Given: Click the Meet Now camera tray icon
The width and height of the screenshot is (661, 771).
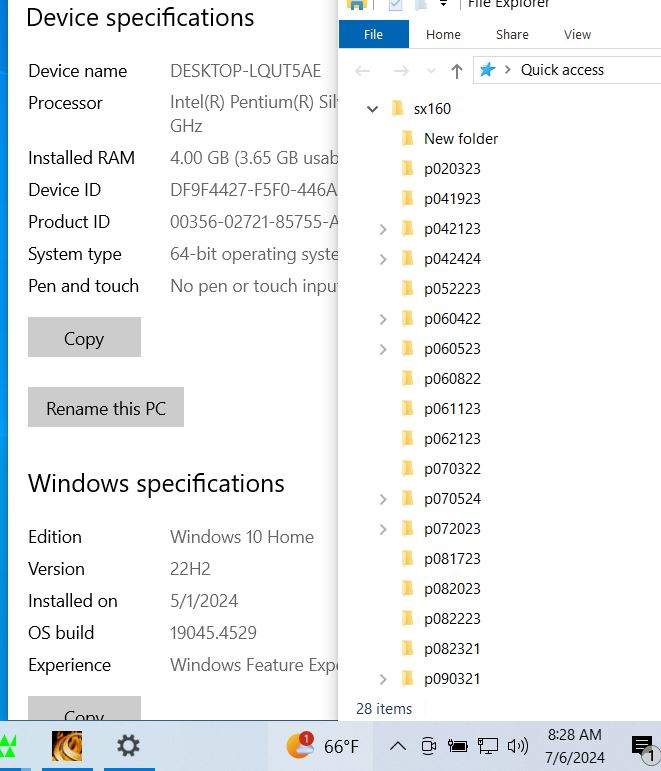Looking at the screenshot, I should pyautogui.click(x=429, y=746).
